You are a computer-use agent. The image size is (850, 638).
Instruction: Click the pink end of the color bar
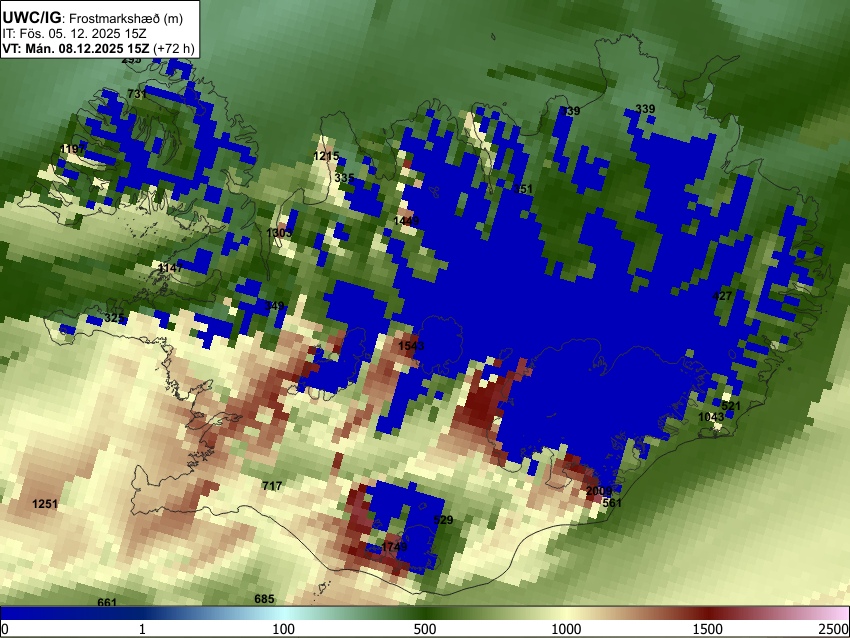(x=832, y=614)
